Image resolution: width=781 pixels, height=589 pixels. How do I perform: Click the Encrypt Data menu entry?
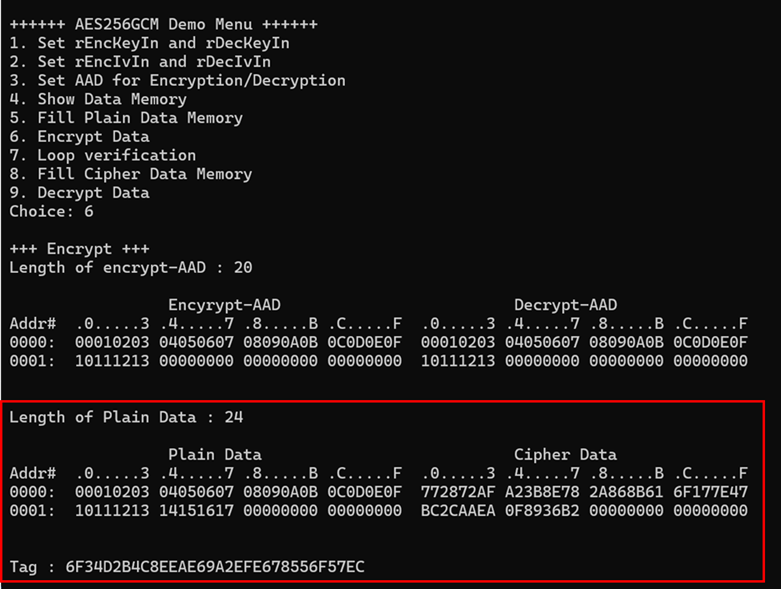pyautogui.click(x=80, y=136)
